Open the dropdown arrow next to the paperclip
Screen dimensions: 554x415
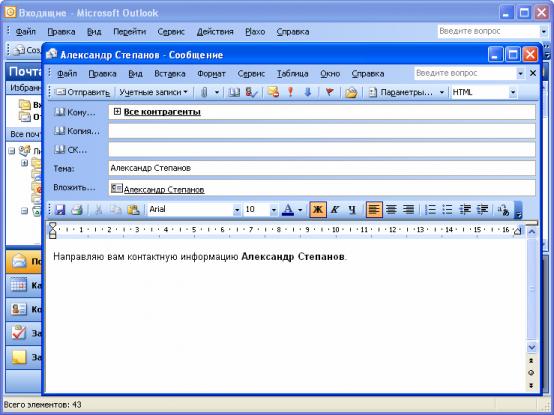pos(217,93)
